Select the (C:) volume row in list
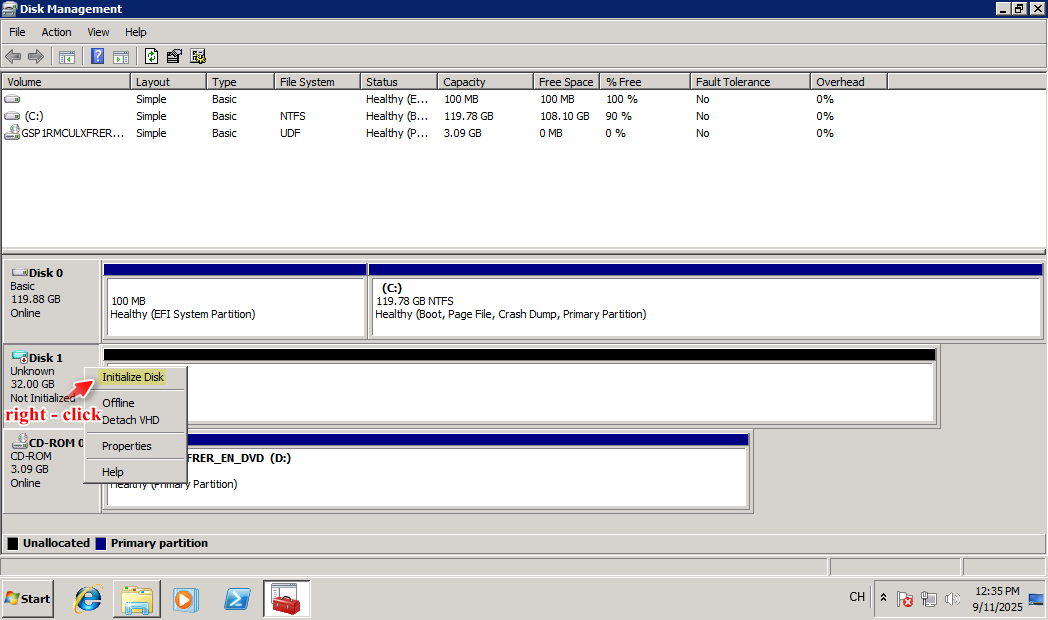1048x620 pixels. (x=34, y=116)
